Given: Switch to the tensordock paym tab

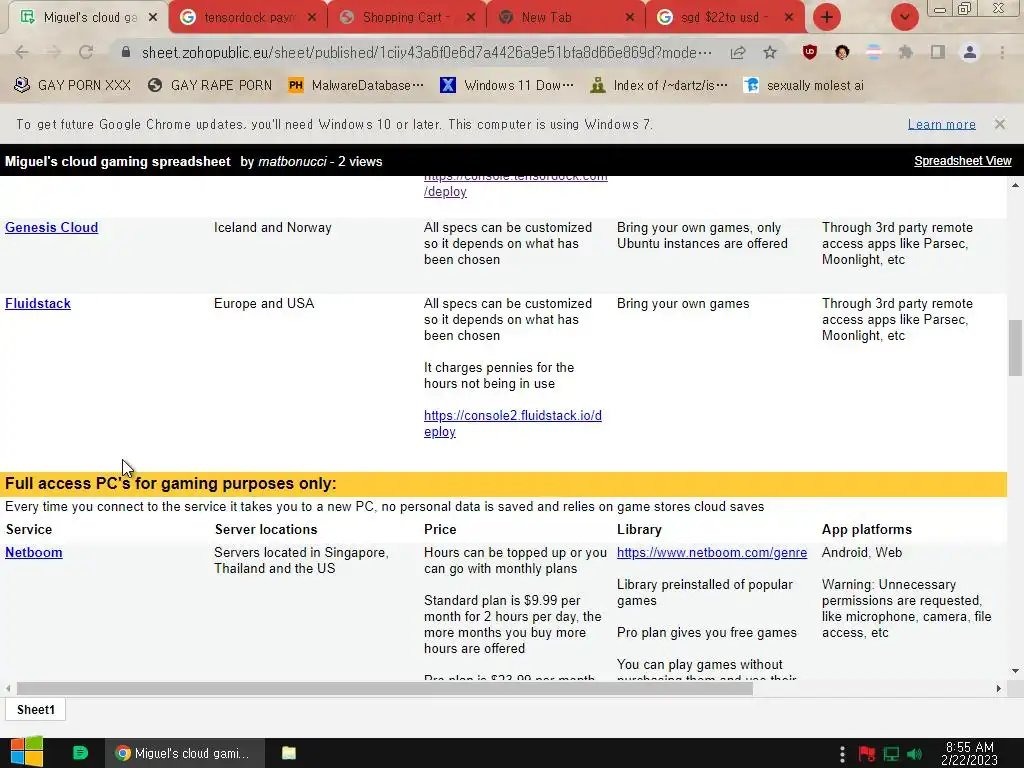Looking at the screenshot, I should point(248,18).
